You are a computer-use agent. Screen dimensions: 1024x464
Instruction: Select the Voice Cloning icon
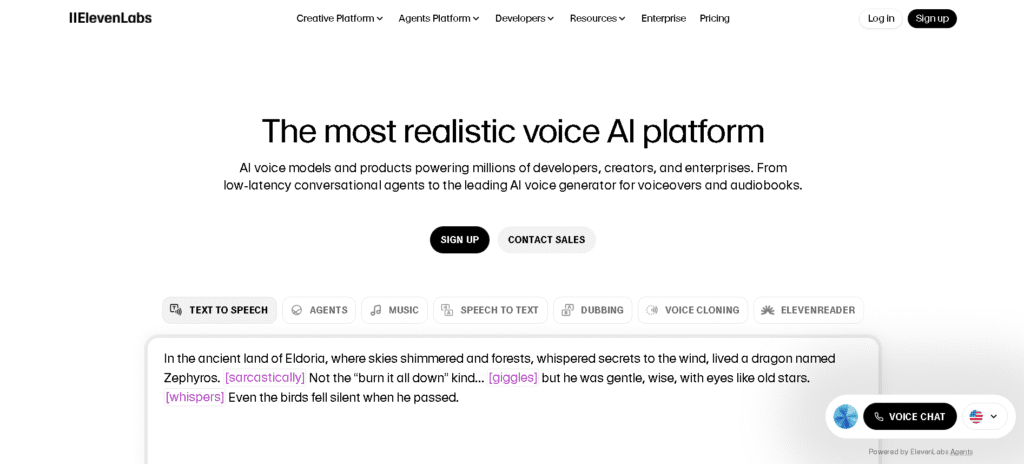tap(652, 310)
